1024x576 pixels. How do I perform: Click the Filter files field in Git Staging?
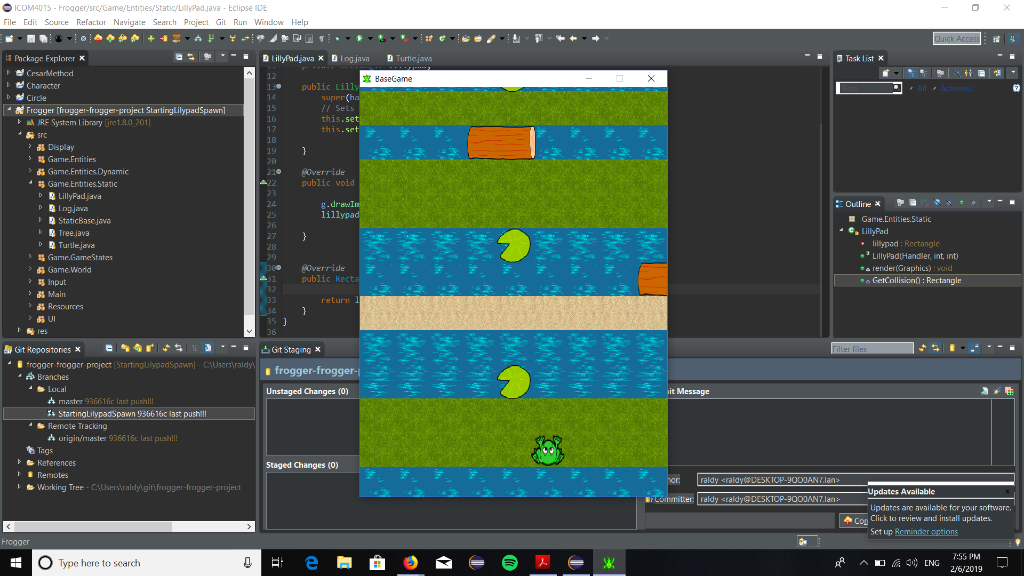[872, 349]
